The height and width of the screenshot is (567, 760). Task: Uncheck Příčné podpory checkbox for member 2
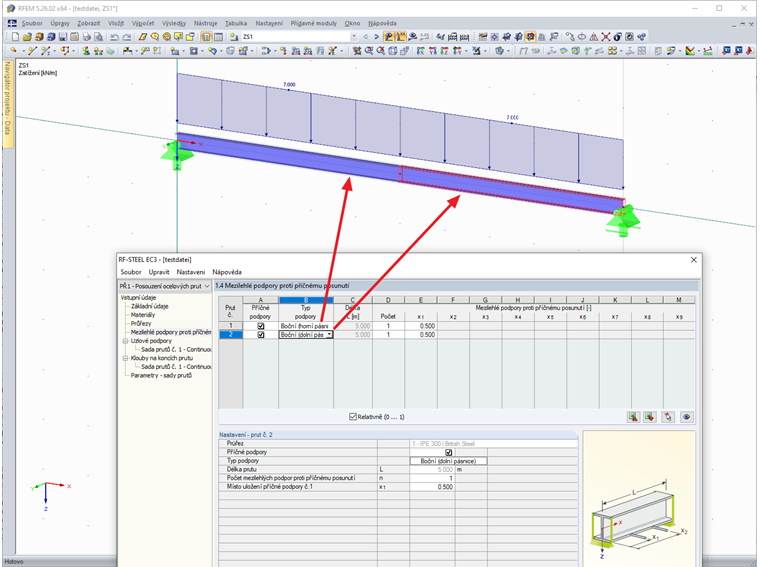(261, 335)
